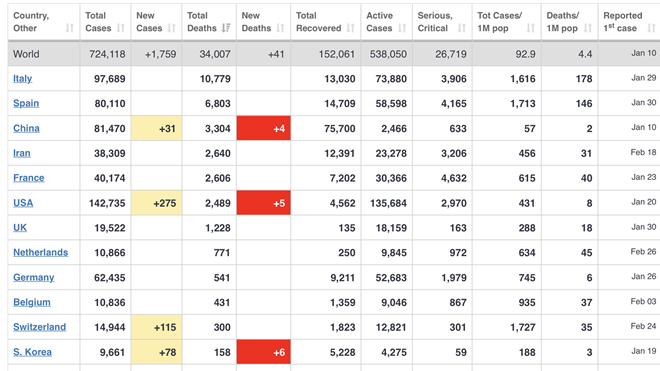Click the Total Cases sort arrows

(121, 28)
